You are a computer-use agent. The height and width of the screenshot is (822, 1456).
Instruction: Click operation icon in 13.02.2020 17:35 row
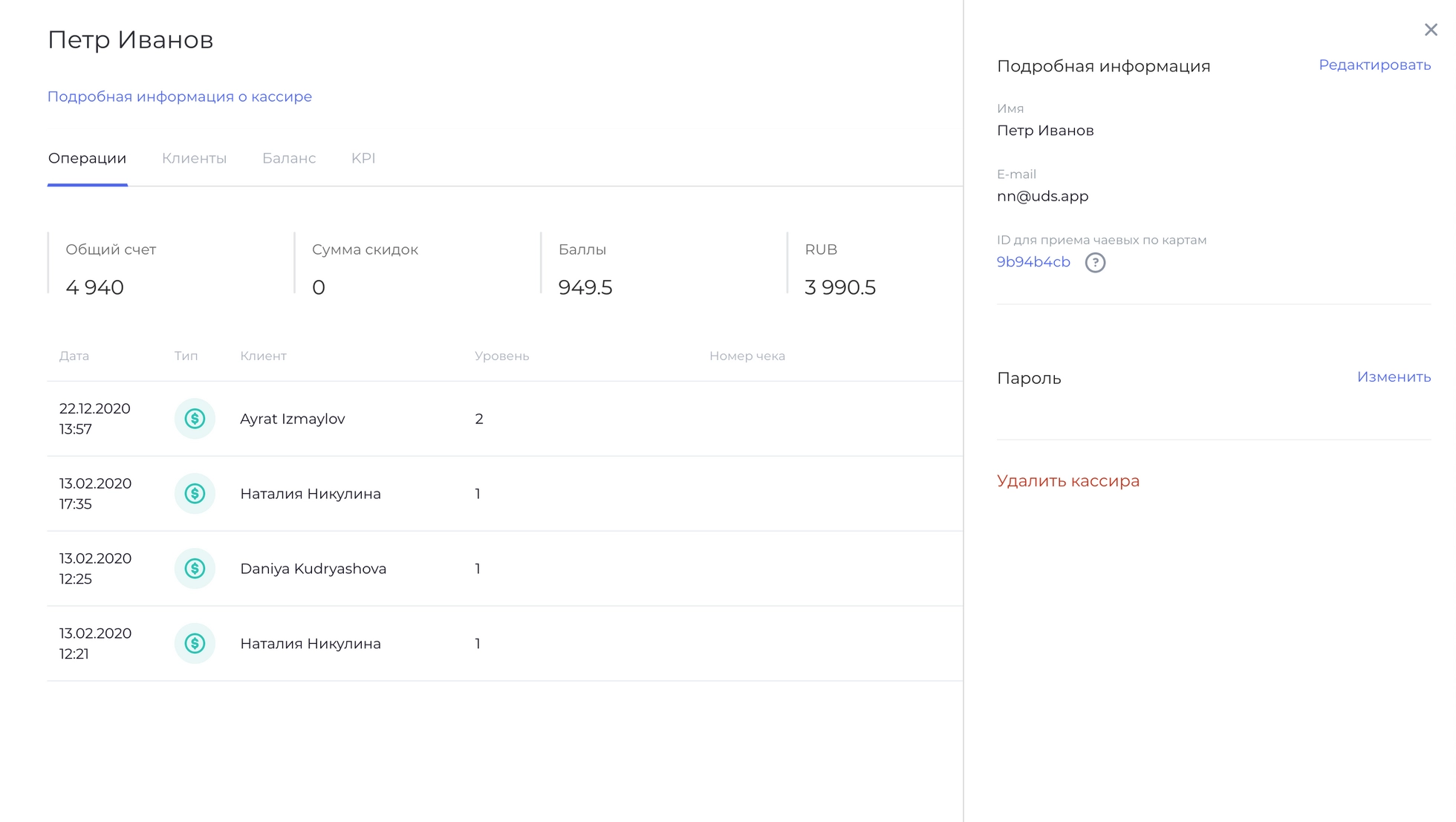click(195, 494)
